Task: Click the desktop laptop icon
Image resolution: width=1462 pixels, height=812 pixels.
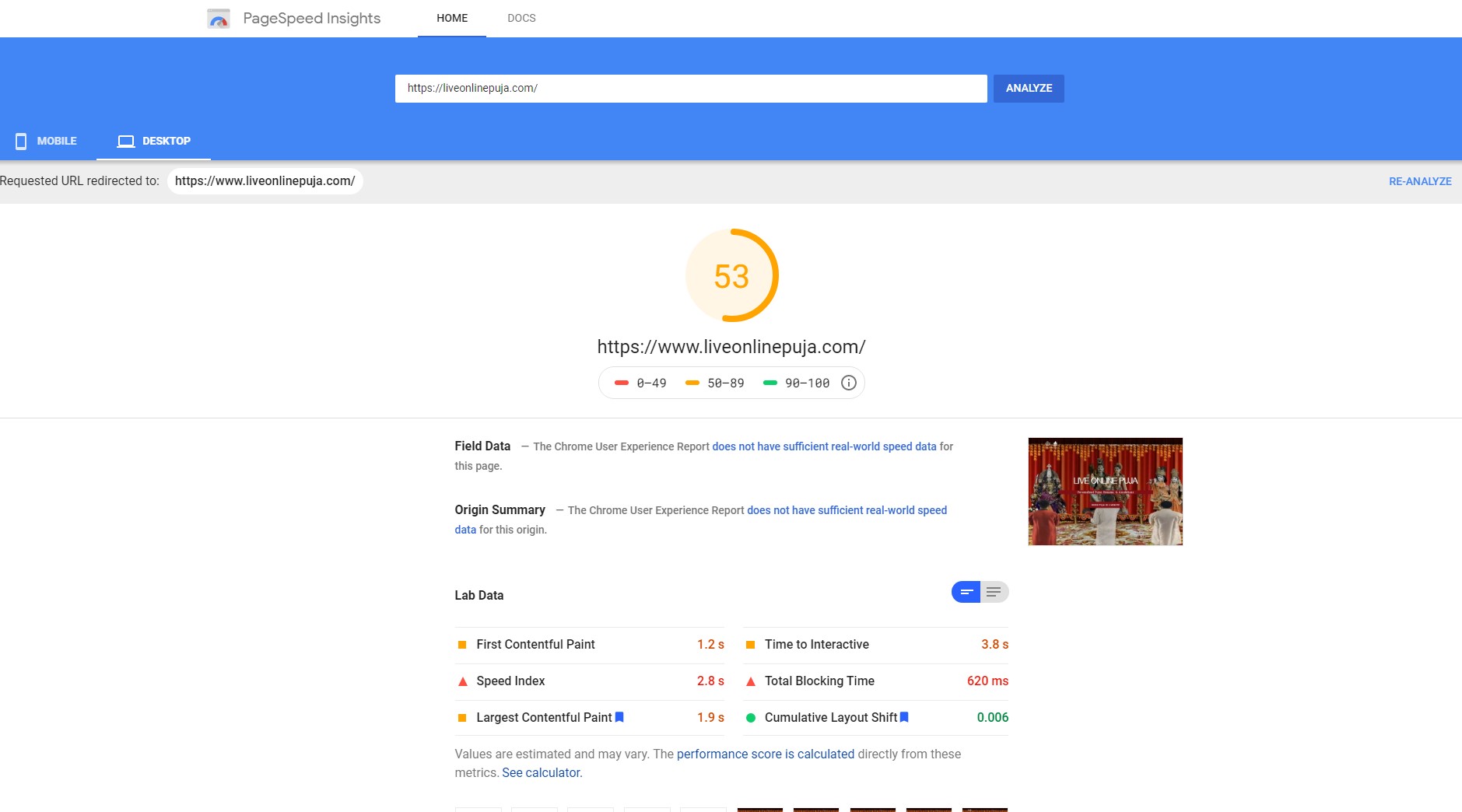Action: click(125, 141)
